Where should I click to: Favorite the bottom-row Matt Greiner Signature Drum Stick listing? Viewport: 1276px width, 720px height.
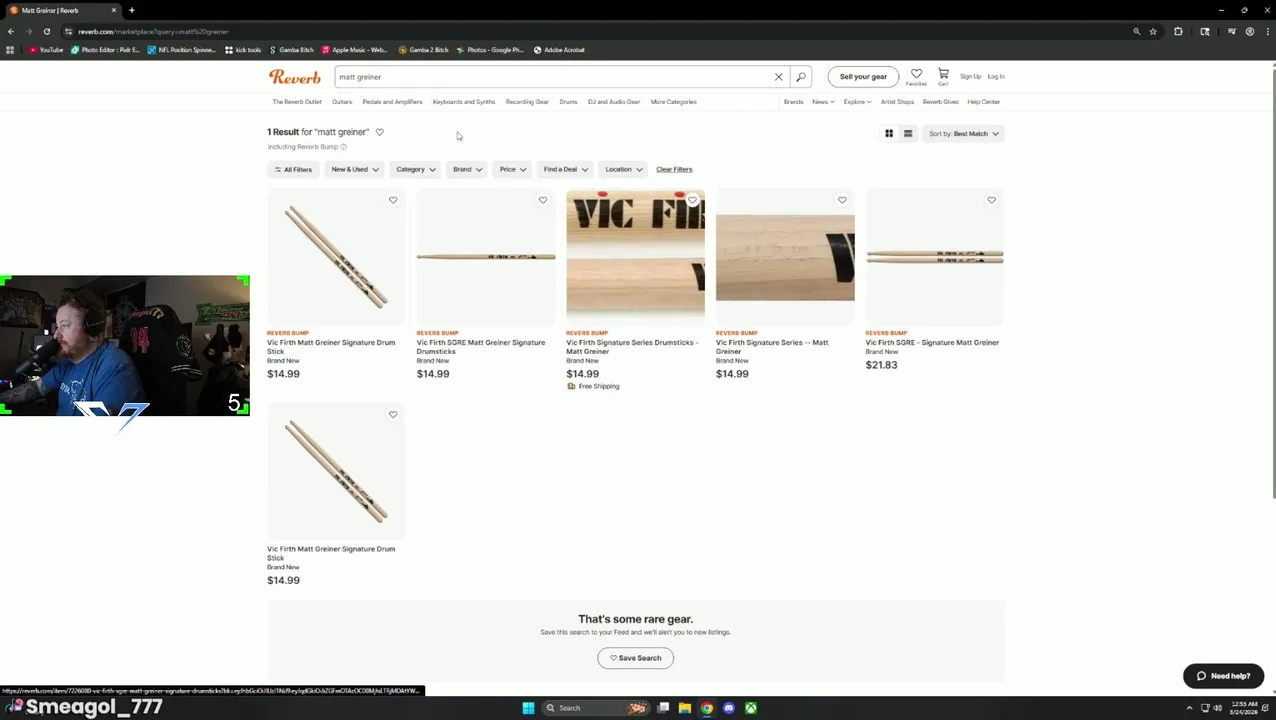(x=393, y=414)
